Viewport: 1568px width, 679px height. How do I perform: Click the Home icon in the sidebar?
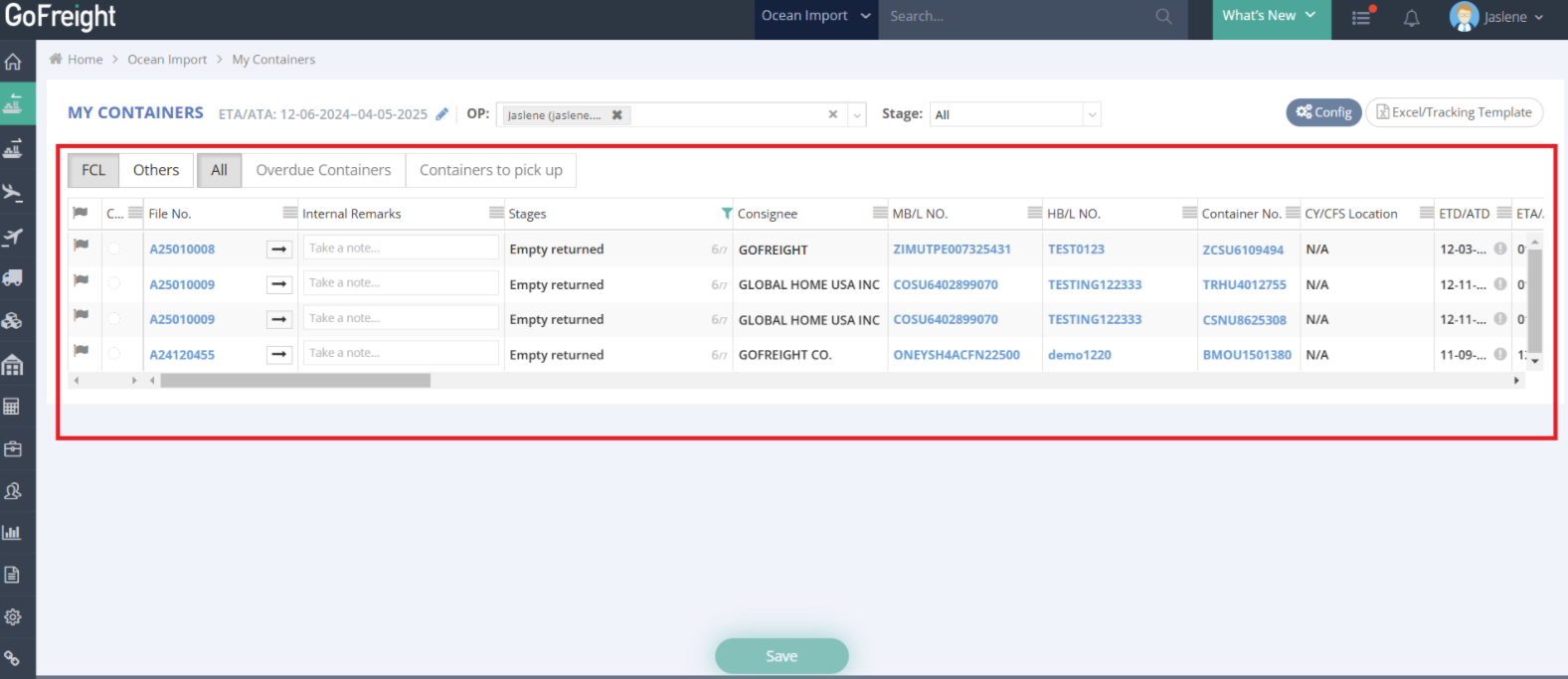13,62
